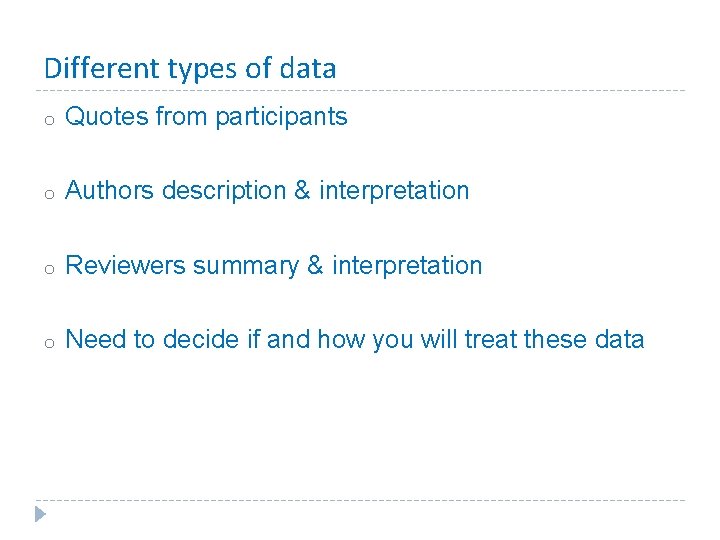Click the Reviewers summary & interpretation line
This screenshot has height=540, width=720.
click(273, 266)
